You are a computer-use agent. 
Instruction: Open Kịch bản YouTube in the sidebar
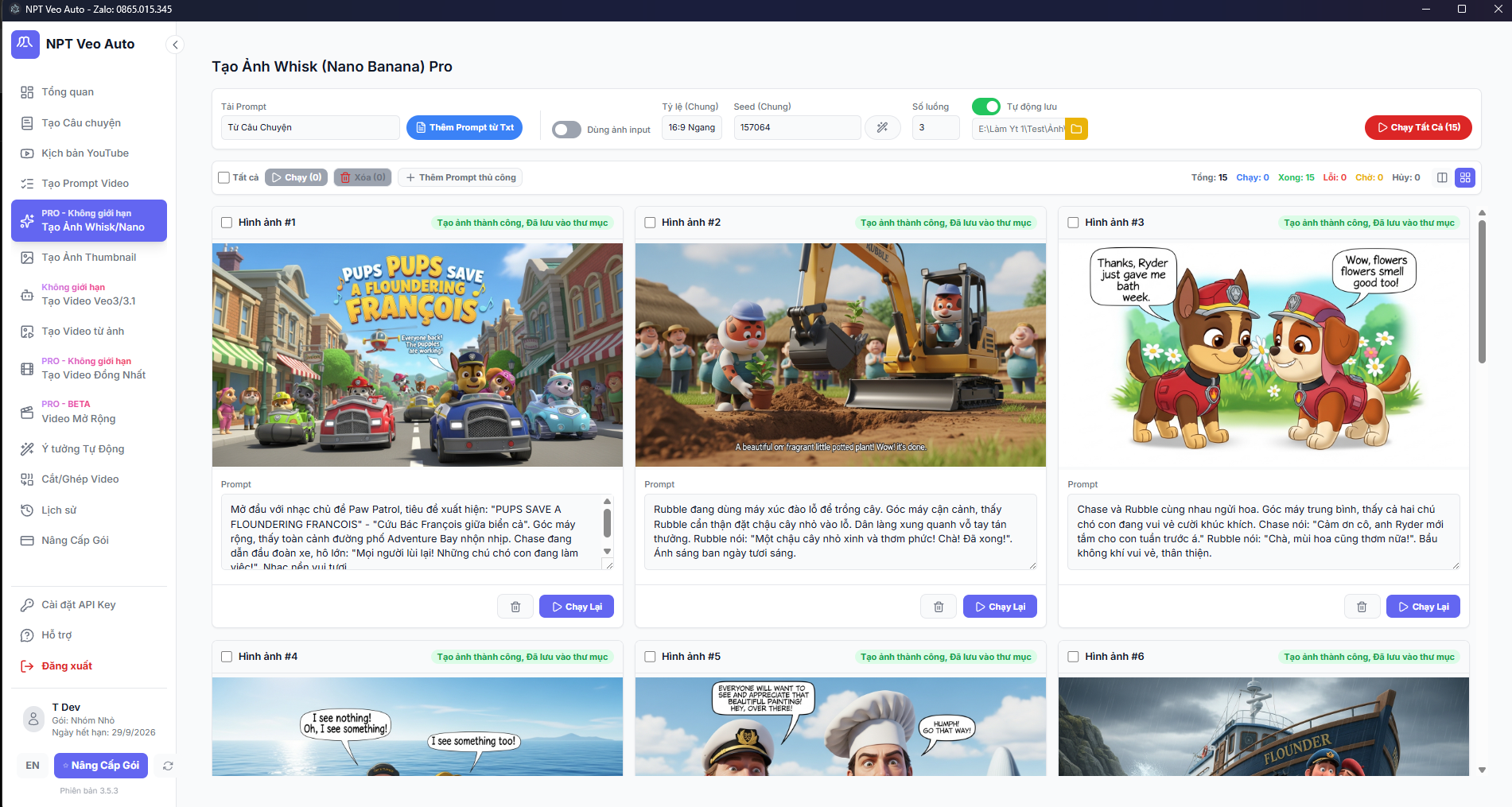(x=85, y=153)
